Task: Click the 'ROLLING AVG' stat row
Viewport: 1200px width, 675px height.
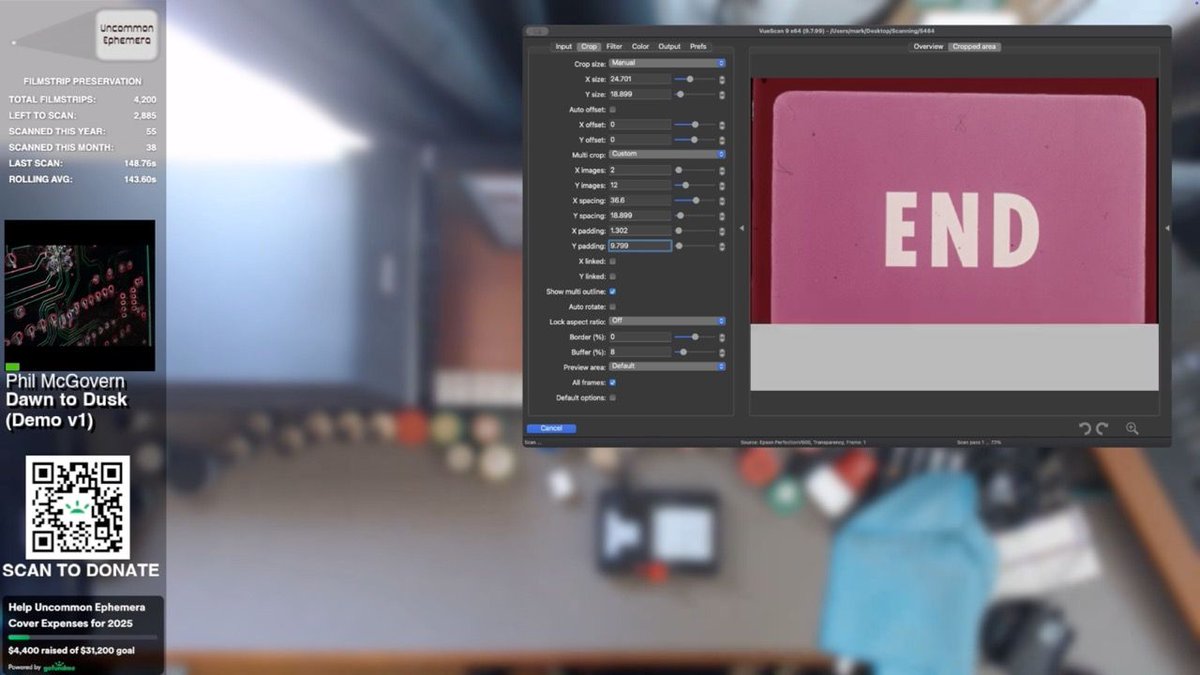Action: tap(82, 179)
